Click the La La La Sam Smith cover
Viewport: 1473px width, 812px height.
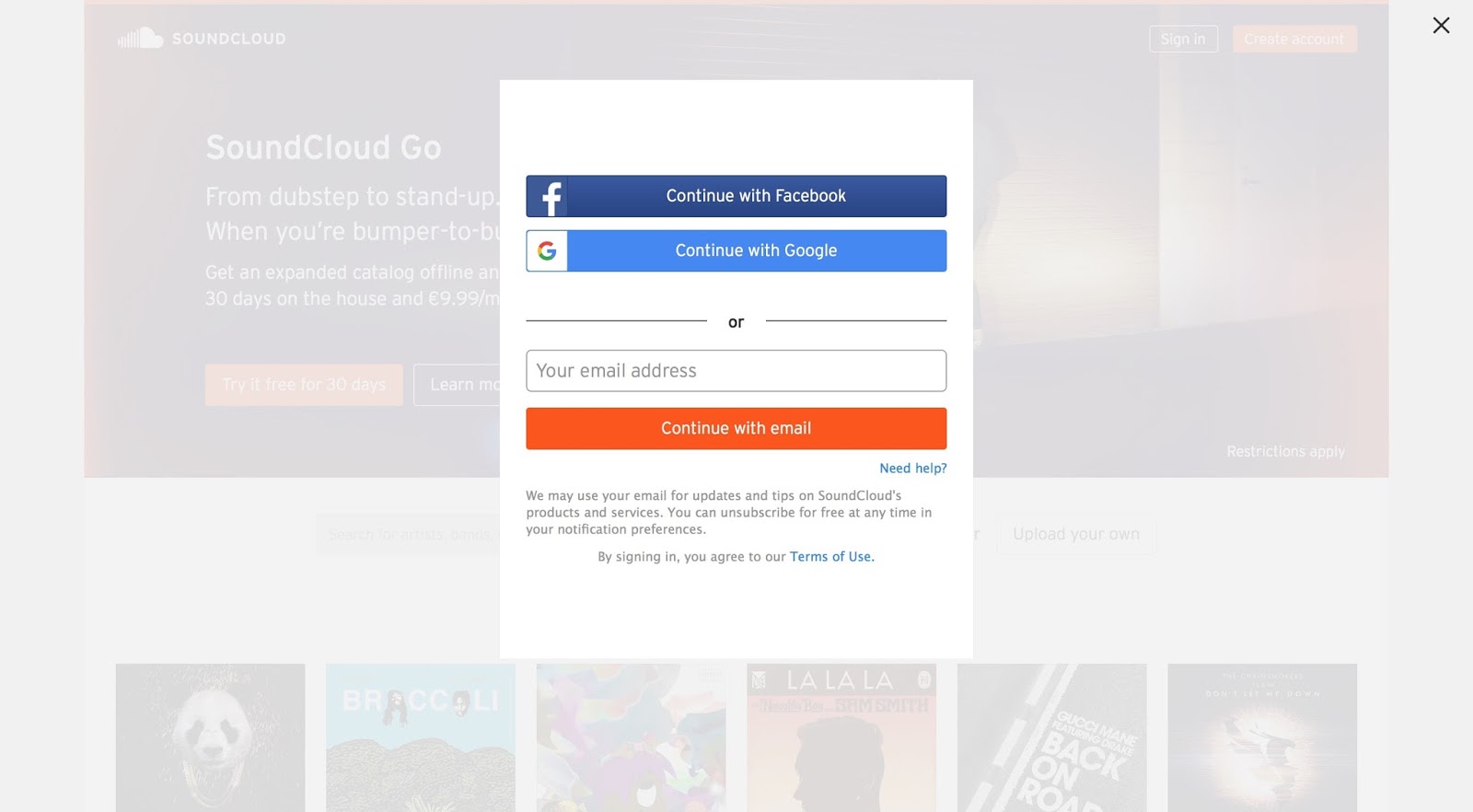click(841, 737)
